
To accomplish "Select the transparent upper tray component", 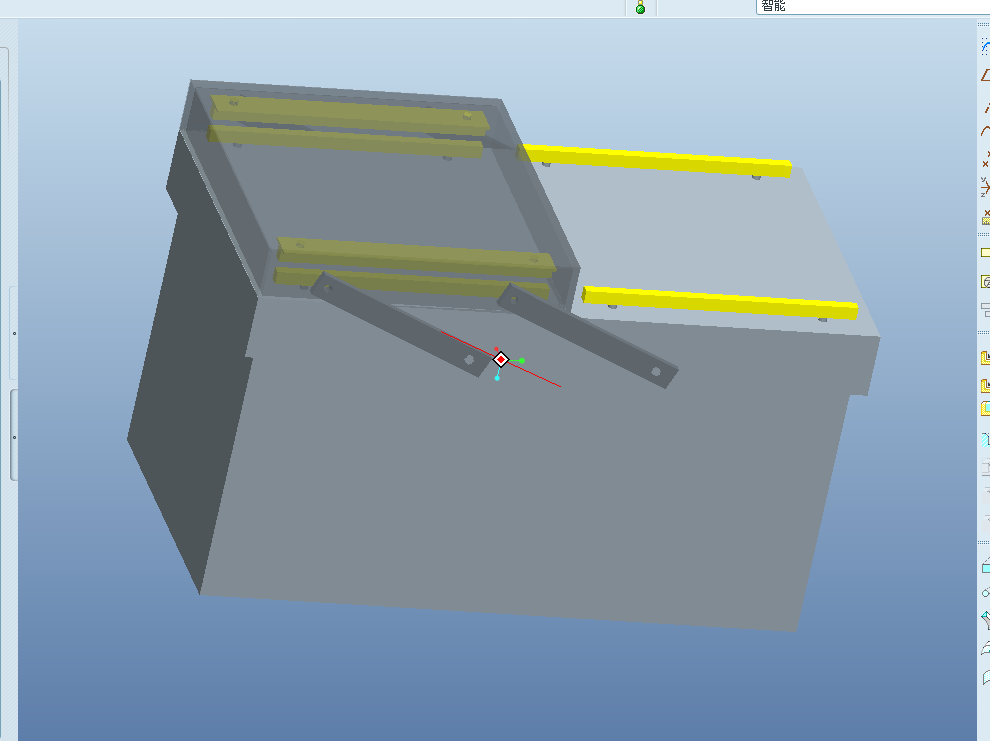I will (x=379, y=196).
